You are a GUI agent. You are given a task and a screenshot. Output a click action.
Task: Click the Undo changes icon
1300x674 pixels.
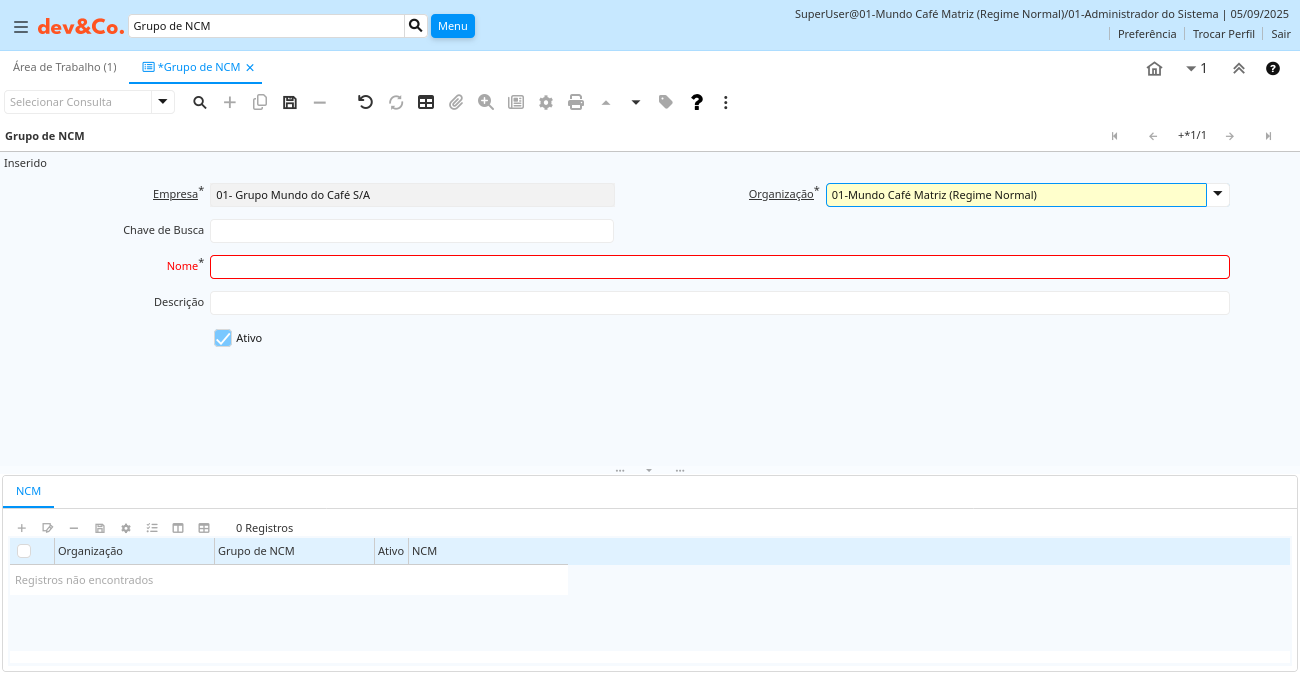coord(365,102)
